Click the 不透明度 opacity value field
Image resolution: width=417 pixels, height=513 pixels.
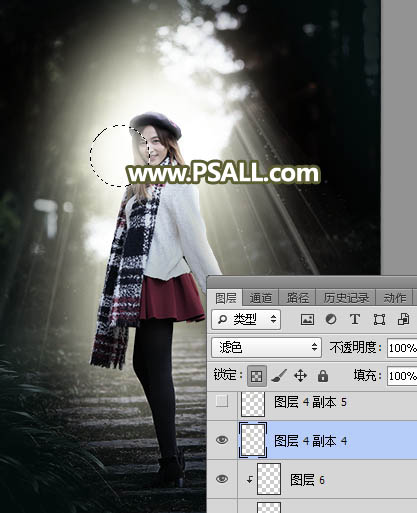(402, 348)
